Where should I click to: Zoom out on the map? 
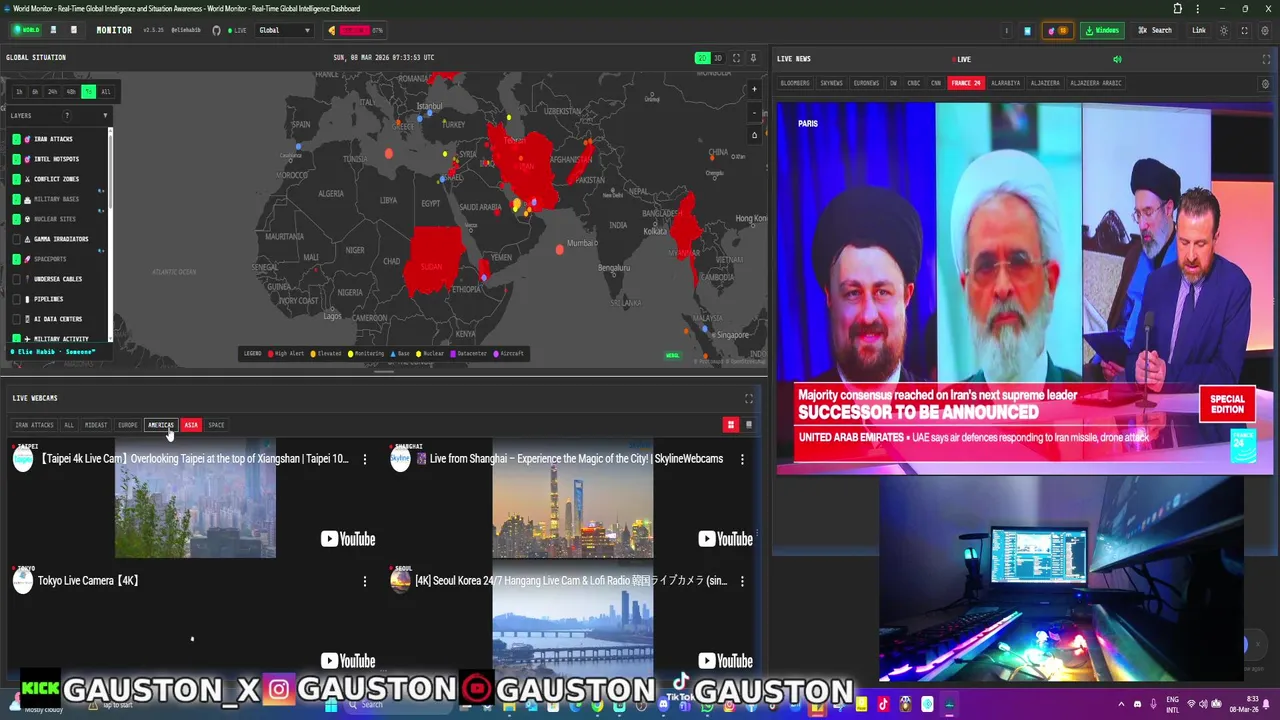[x=755, y=112]
